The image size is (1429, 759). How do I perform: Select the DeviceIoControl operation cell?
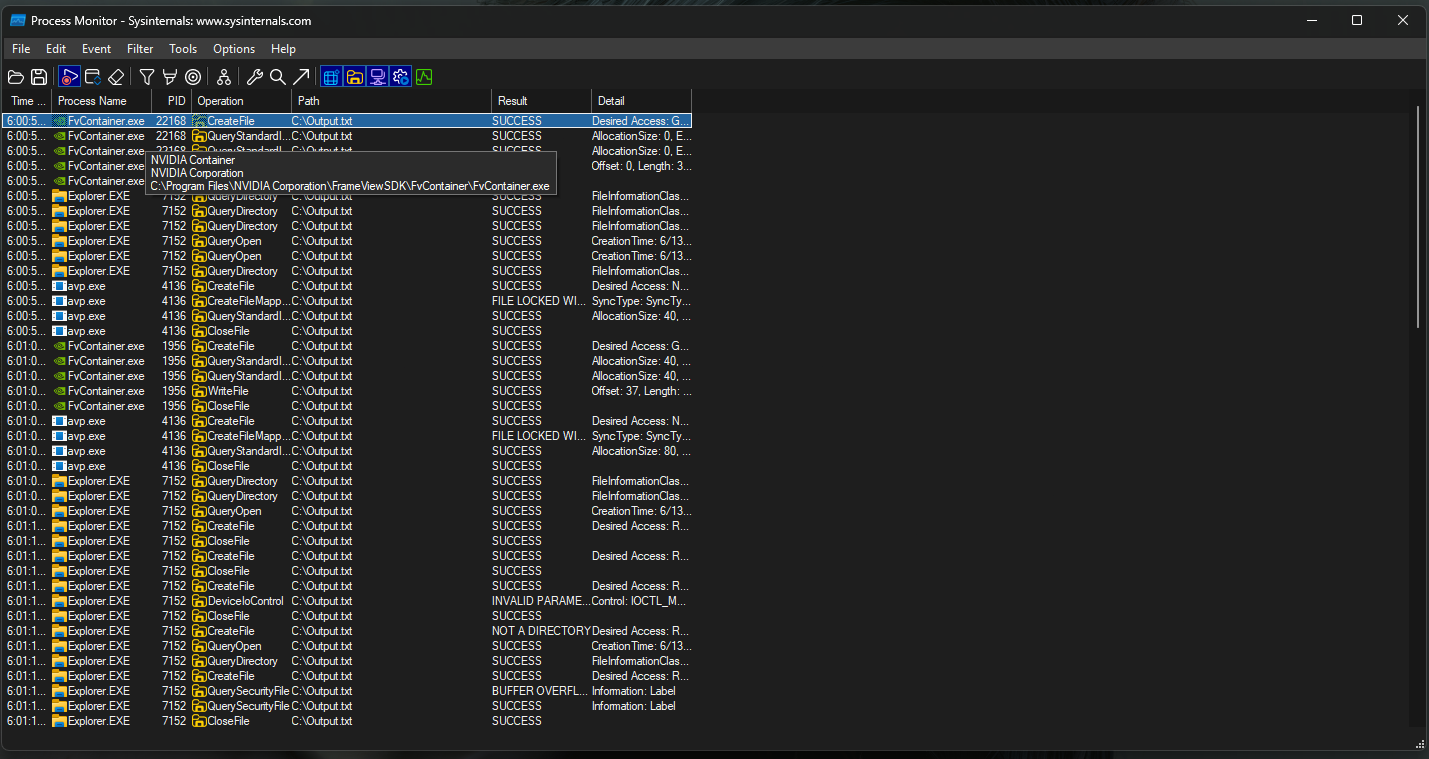[245, 601]
